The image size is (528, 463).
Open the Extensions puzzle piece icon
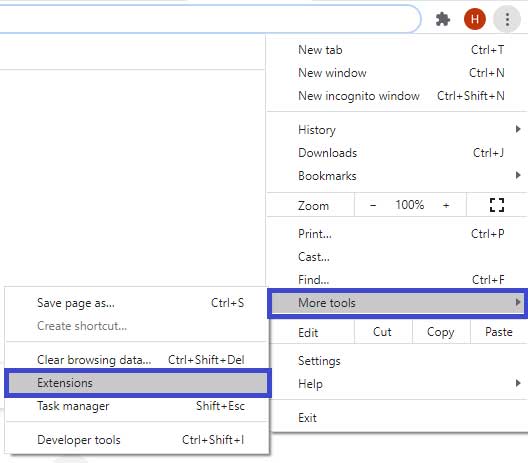coord(443,19)
